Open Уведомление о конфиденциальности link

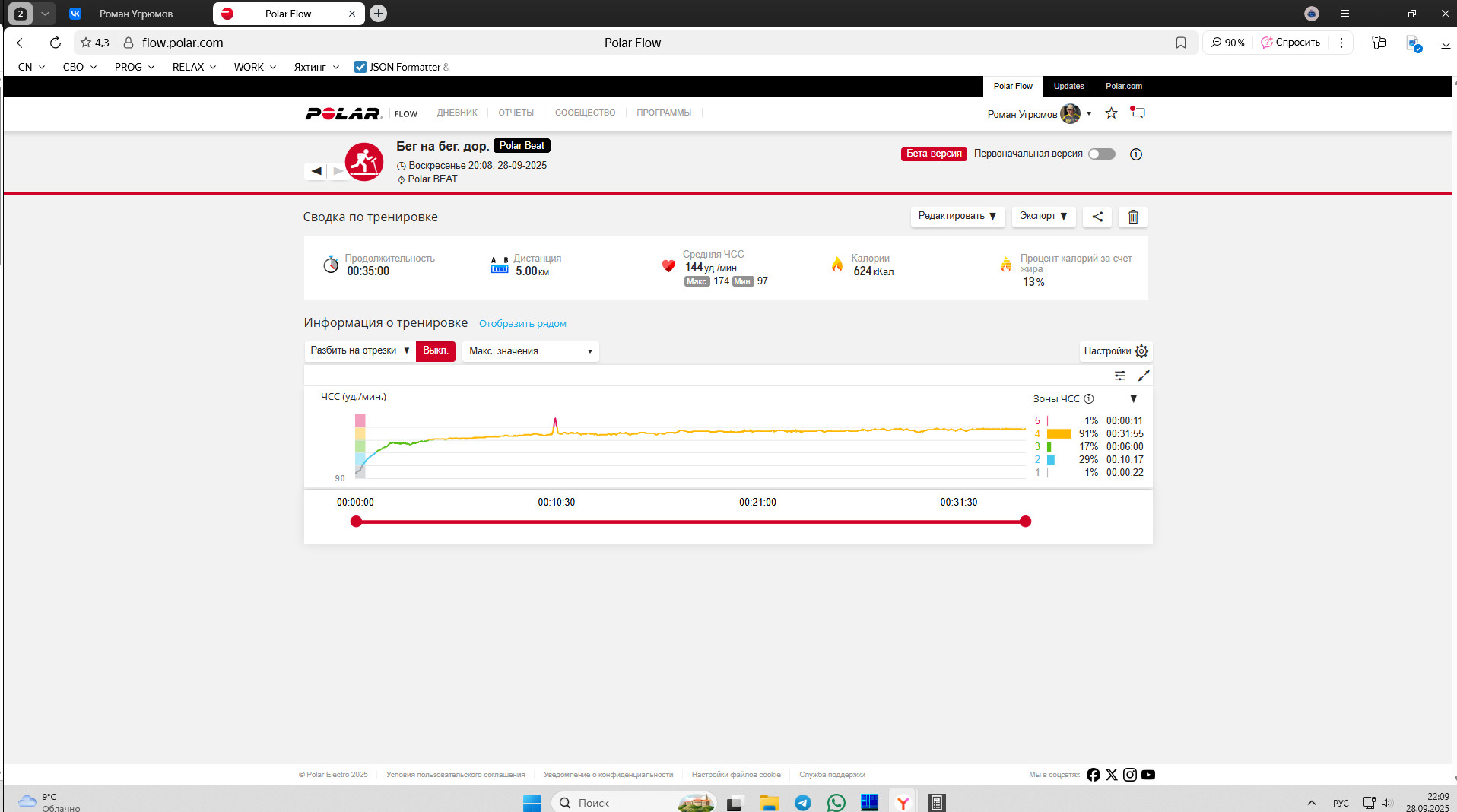[608, 775]
